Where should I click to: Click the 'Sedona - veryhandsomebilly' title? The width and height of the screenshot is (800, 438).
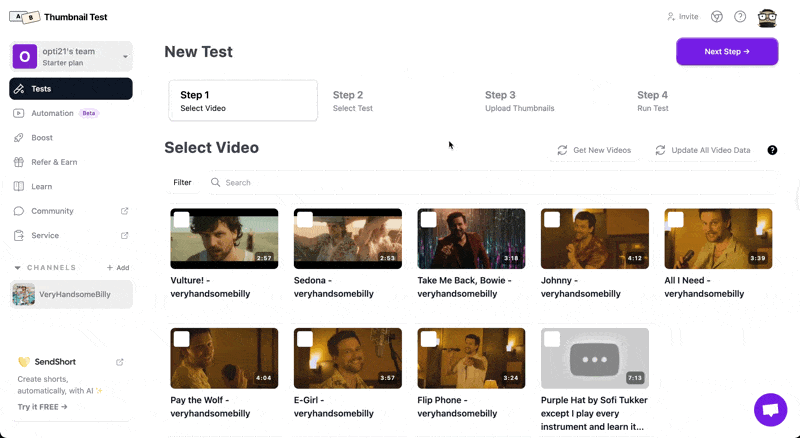click(334, 287)
